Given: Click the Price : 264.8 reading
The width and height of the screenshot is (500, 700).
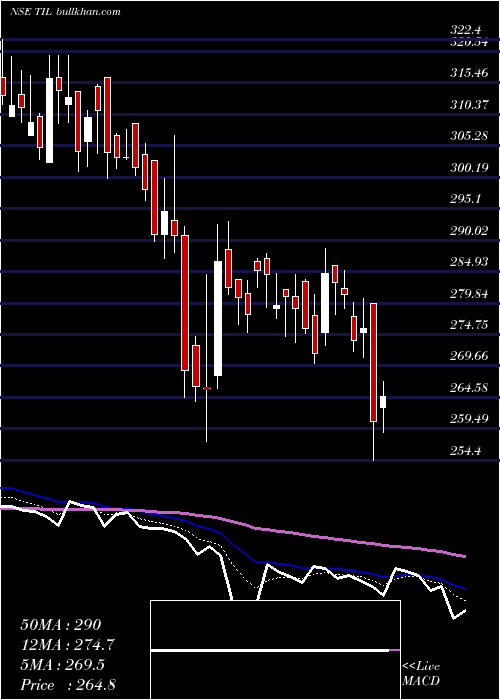Looking at the screenshot, I should click(68, 685).
